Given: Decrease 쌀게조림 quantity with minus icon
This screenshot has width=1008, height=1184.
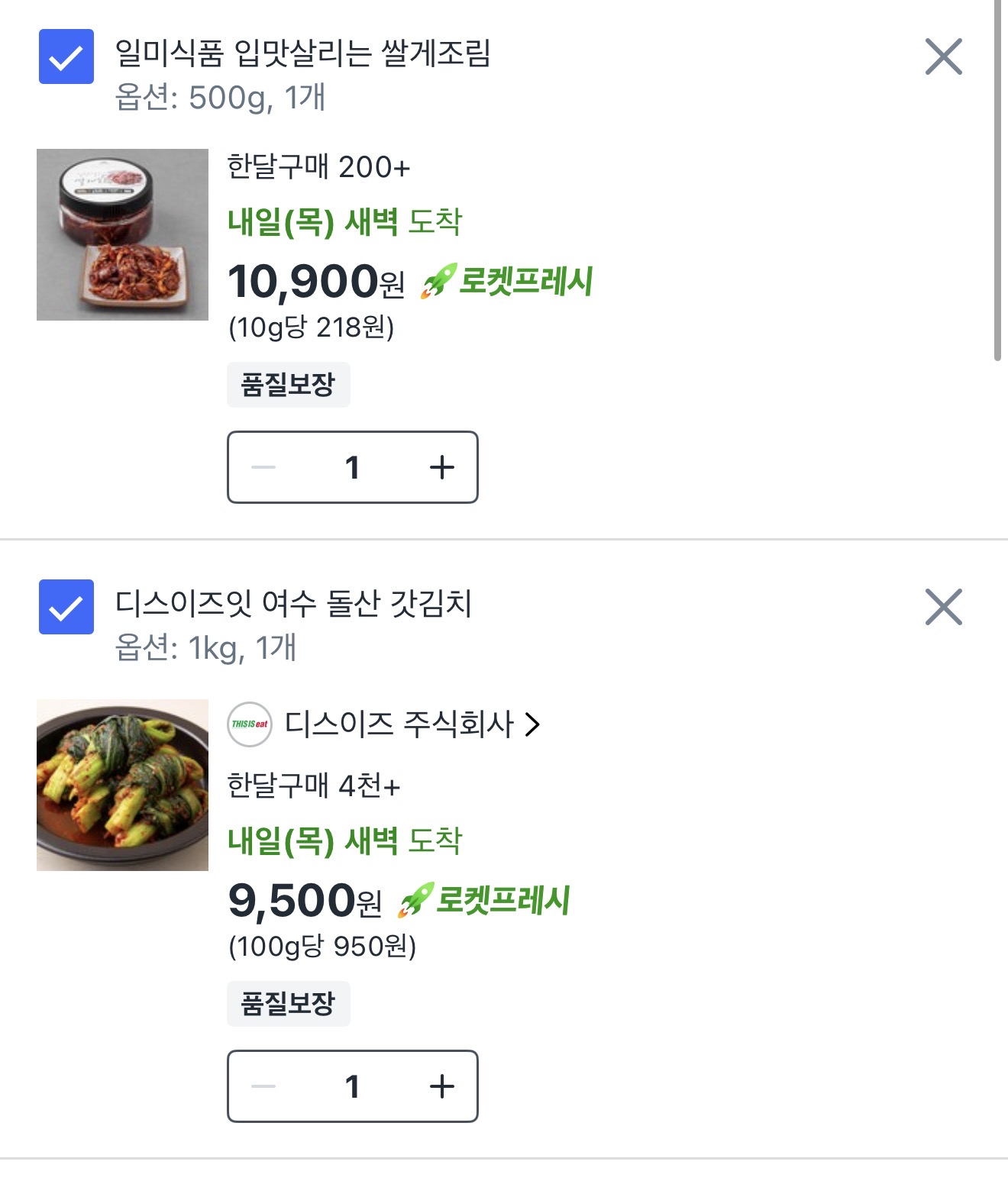Looking at the screenshot, I should tap(263, 467).
